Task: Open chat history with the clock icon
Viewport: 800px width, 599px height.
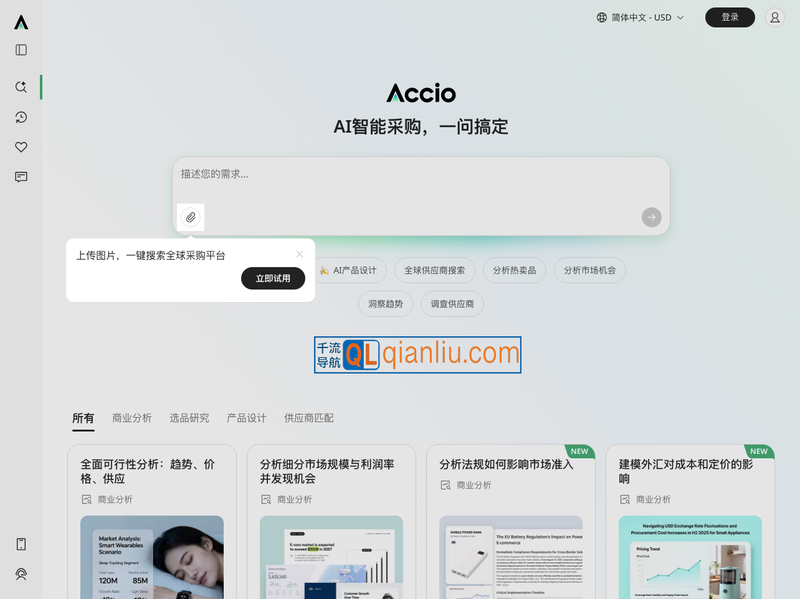Action: point(20,117)
